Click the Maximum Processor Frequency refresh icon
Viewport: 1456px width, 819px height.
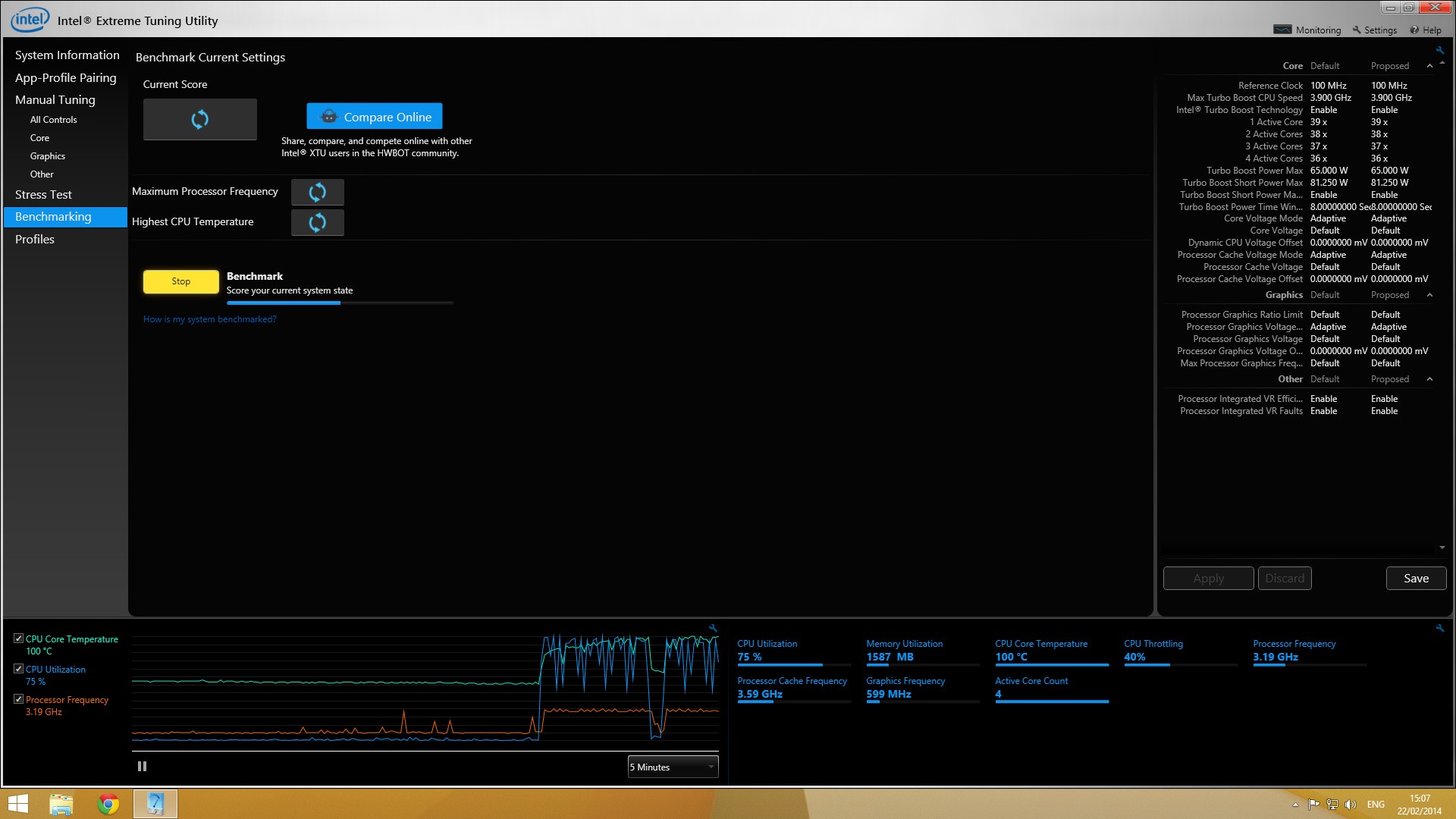coord(317,192)
